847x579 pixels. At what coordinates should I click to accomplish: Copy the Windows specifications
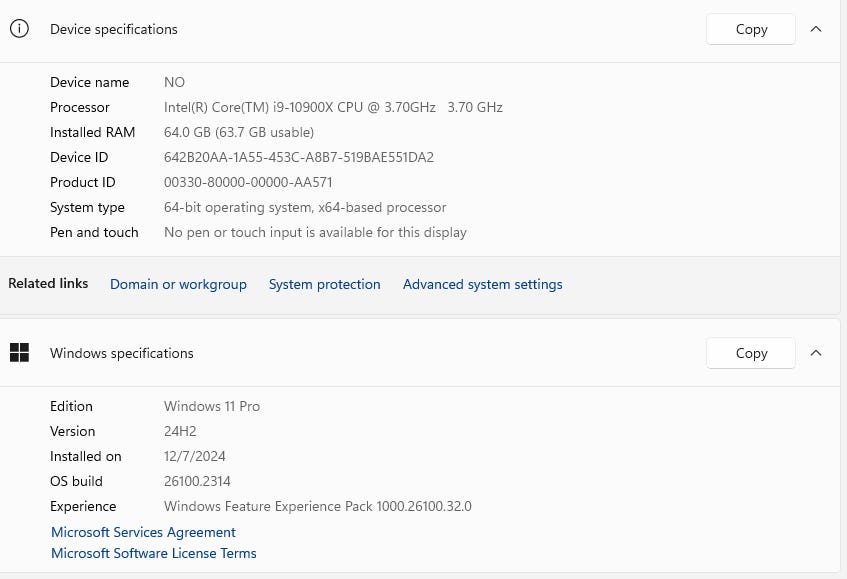click(751, 352)
